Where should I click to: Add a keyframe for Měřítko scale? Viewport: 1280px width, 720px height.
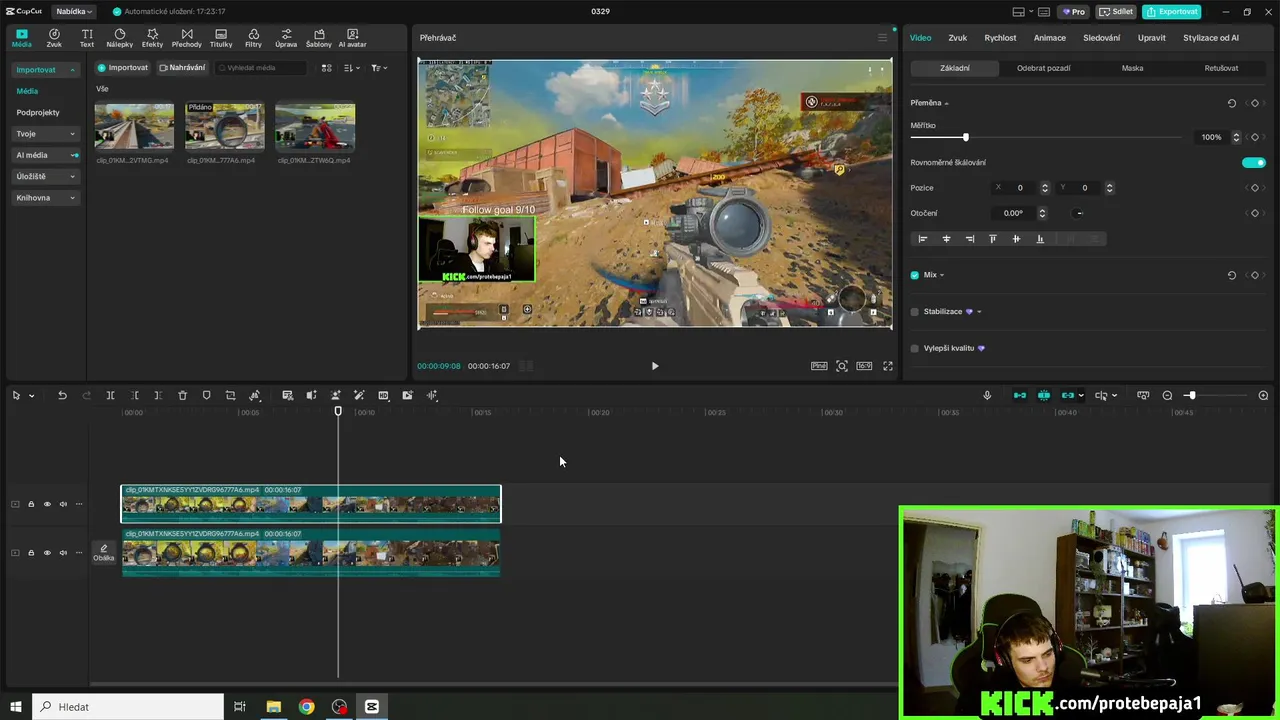tap(1255, 137)
